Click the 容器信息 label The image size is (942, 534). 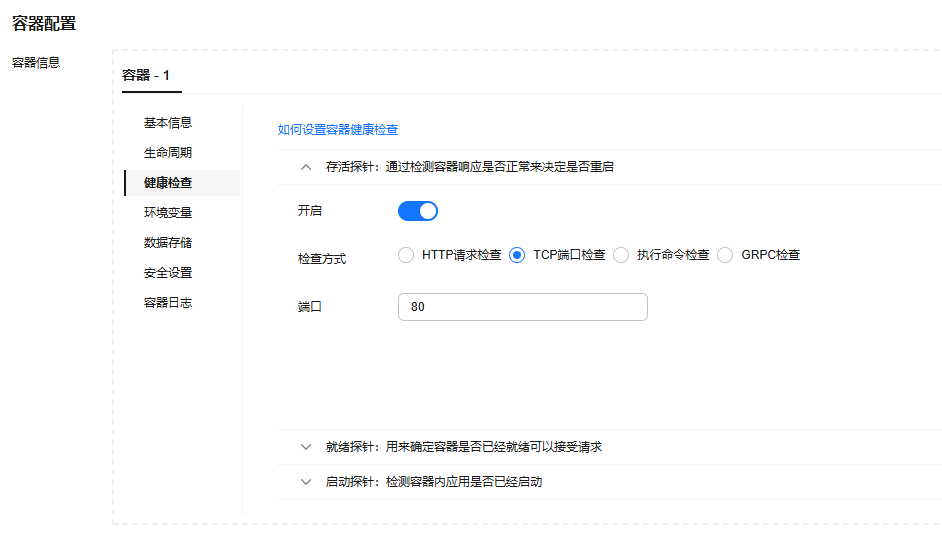click(x=36, y=62)
